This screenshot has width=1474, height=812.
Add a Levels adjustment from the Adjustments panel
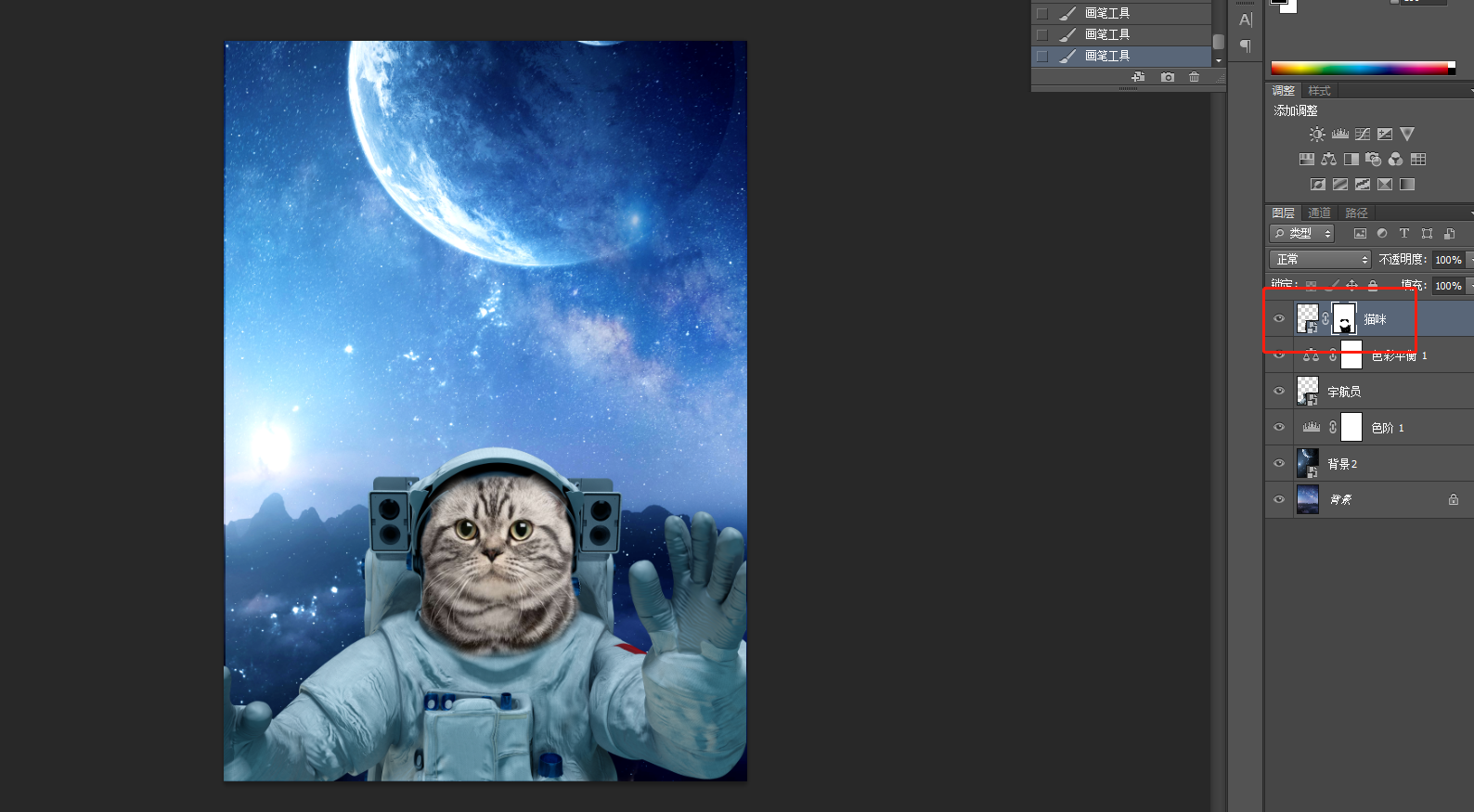click(1339, 135)
